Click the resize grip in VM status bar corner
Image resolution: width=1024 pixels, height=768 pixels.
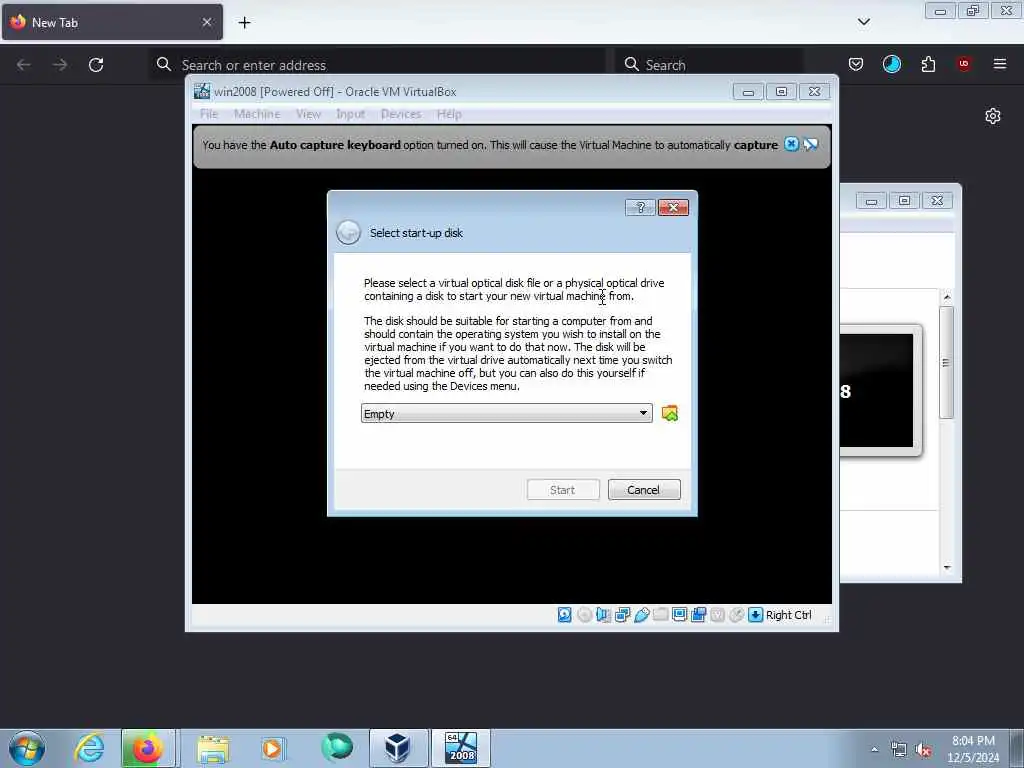click(x=827, y=618)
